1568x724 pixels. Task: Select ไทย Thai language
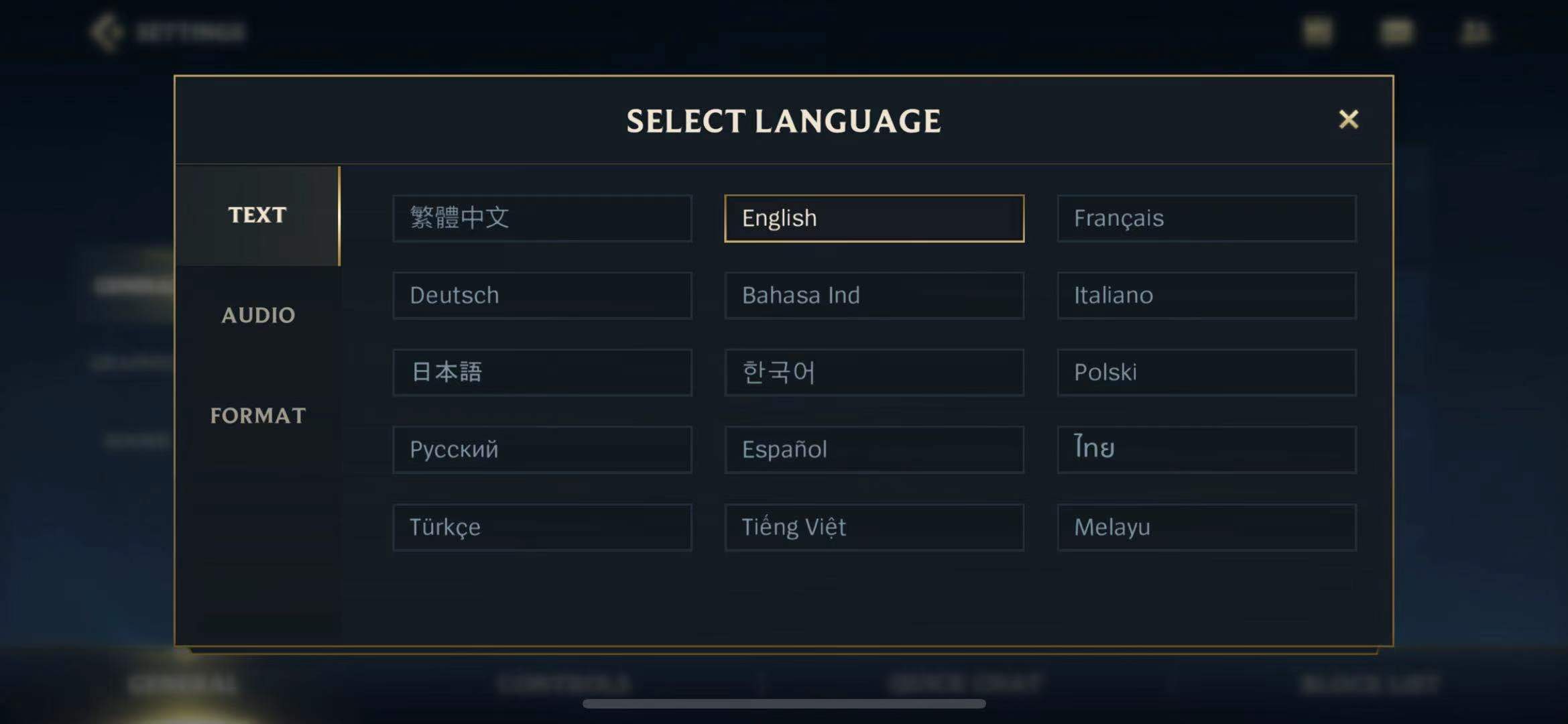coord(1206,449)
